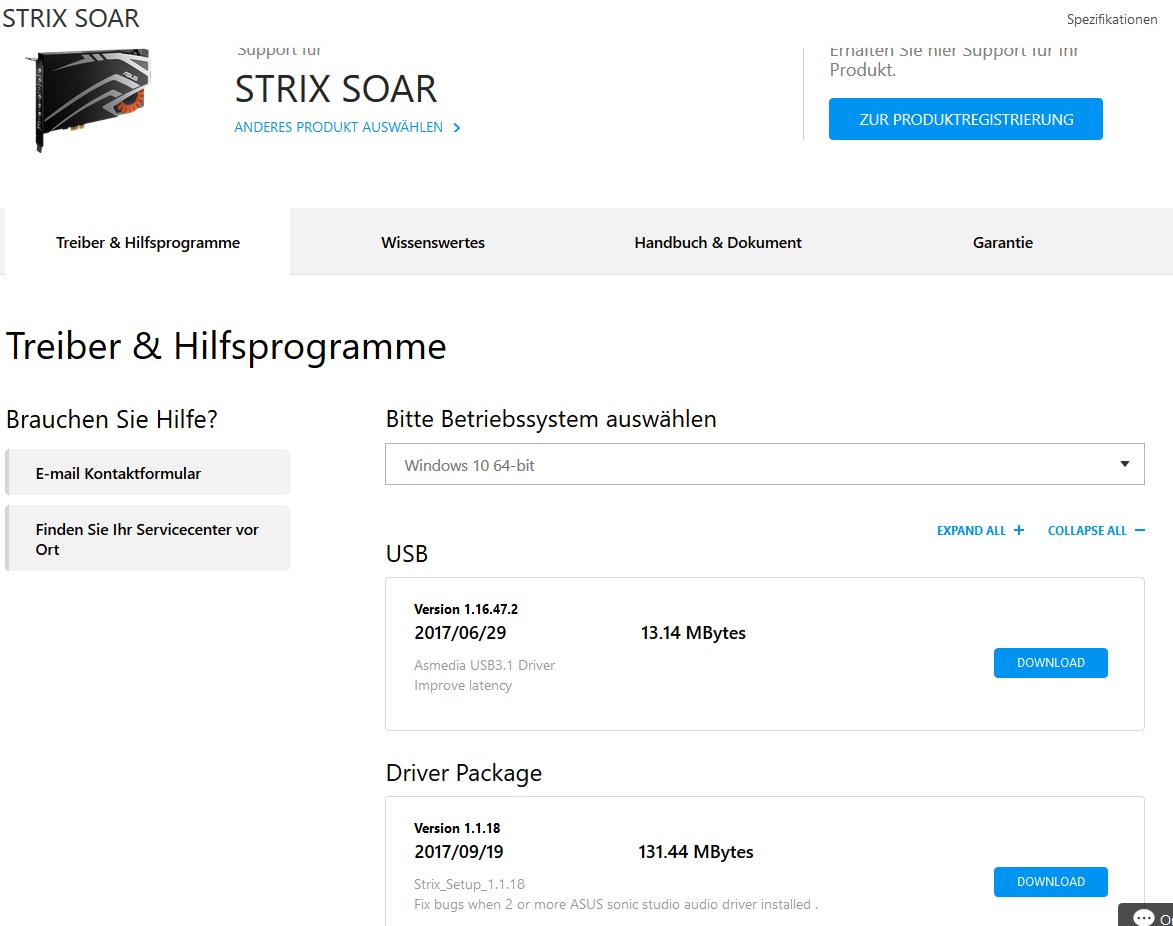Viewport: 1173px width, 926px height.
Task: Download Strix_Setup_1.1.18 driver package
Action: [1050, 882]
